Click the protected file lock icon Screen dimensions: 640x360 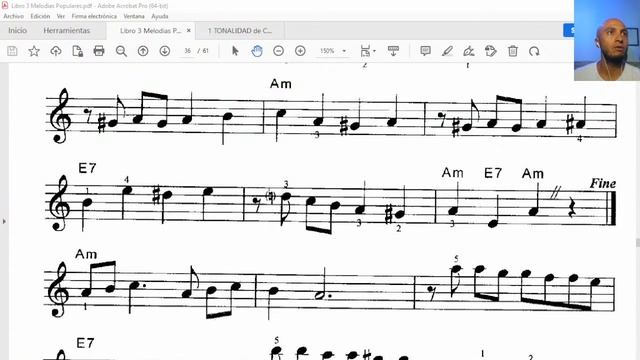coord(77,51)
